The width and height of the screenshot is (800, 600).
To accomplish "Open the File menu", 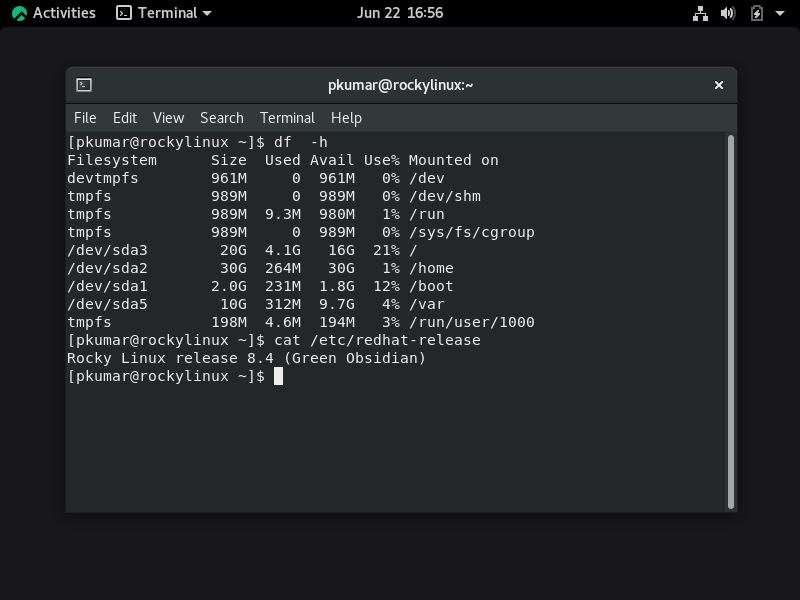I will [85, 118].
